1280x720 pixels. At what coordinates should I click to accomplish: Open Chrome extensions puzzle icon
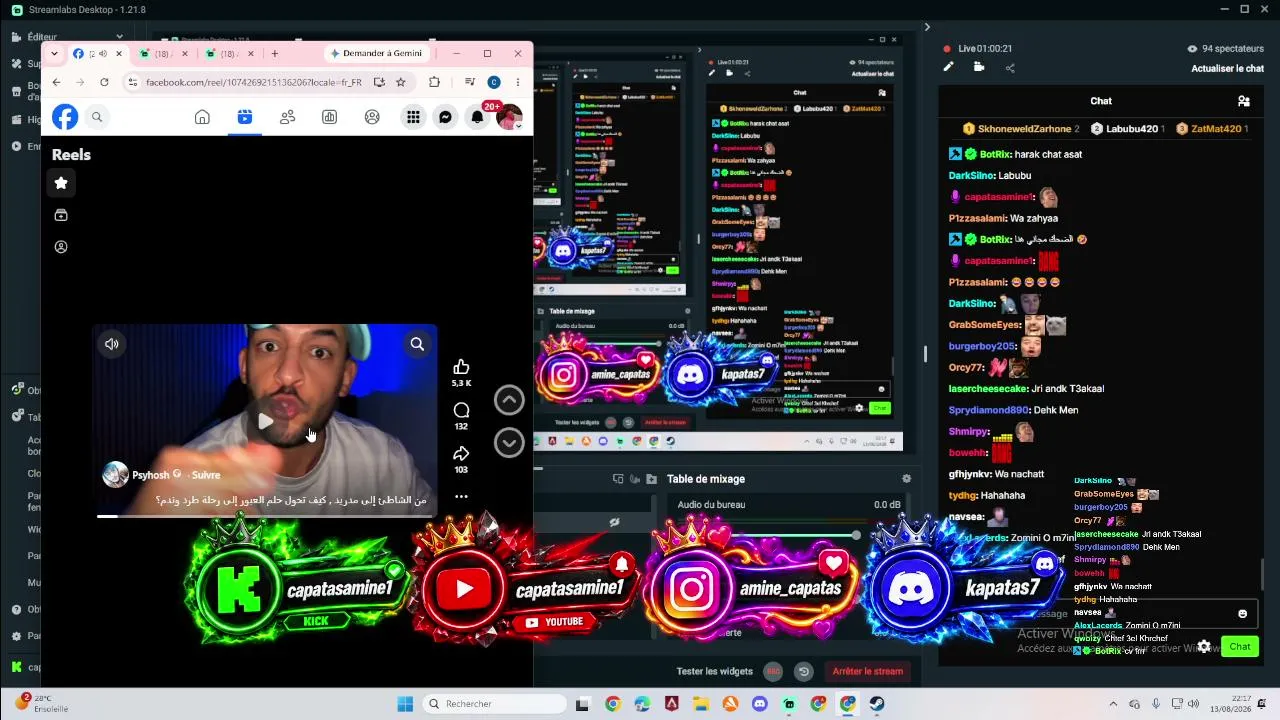point(434,82)
